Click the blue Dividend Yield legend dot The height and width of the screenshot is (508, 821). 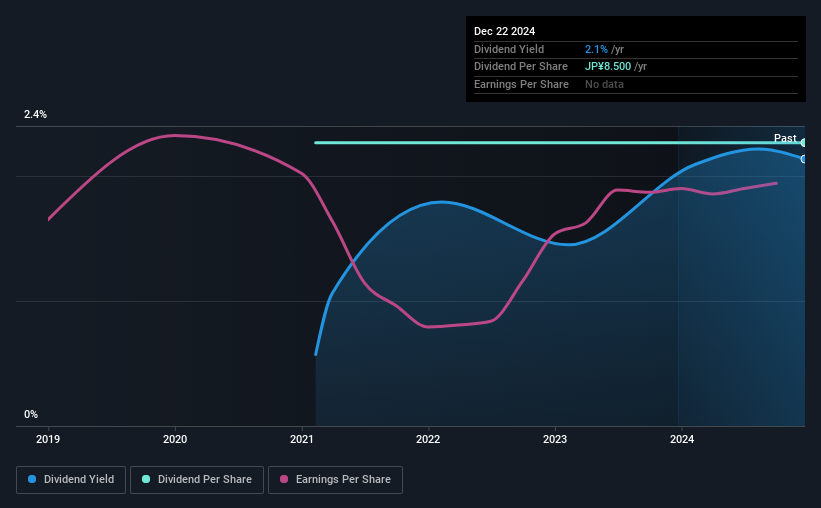32,479
